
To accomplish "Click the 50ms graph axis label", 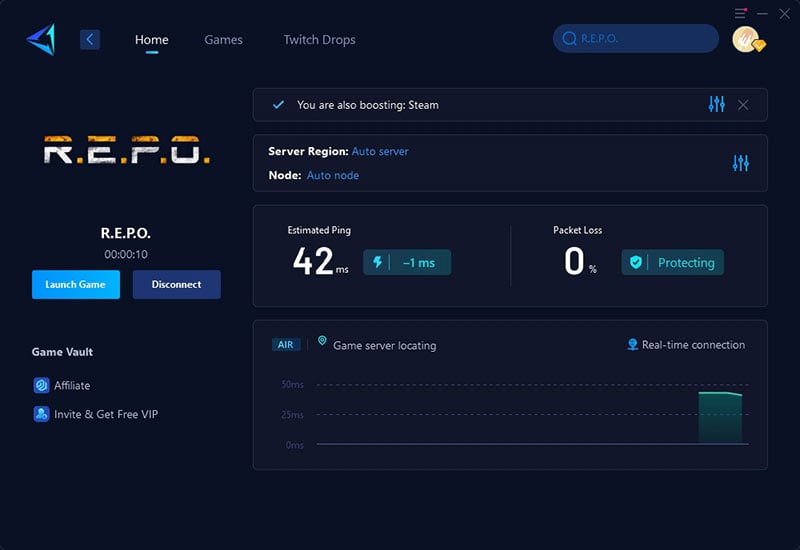I will click(x=292, y=384).
